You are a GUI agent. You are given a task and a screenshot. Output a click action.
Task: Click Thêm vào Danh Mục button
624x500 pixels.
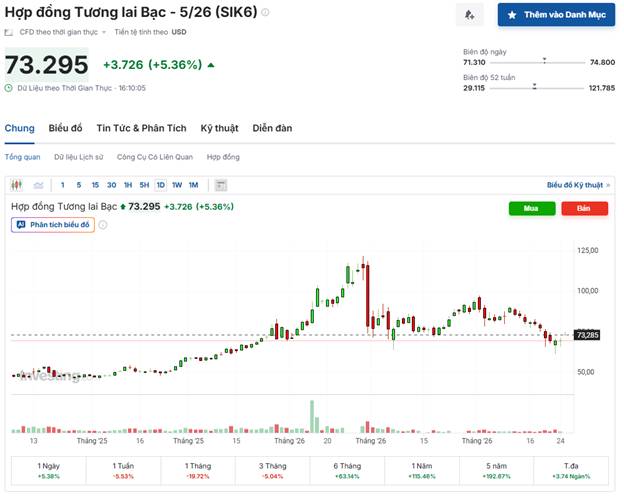(556, 15)
